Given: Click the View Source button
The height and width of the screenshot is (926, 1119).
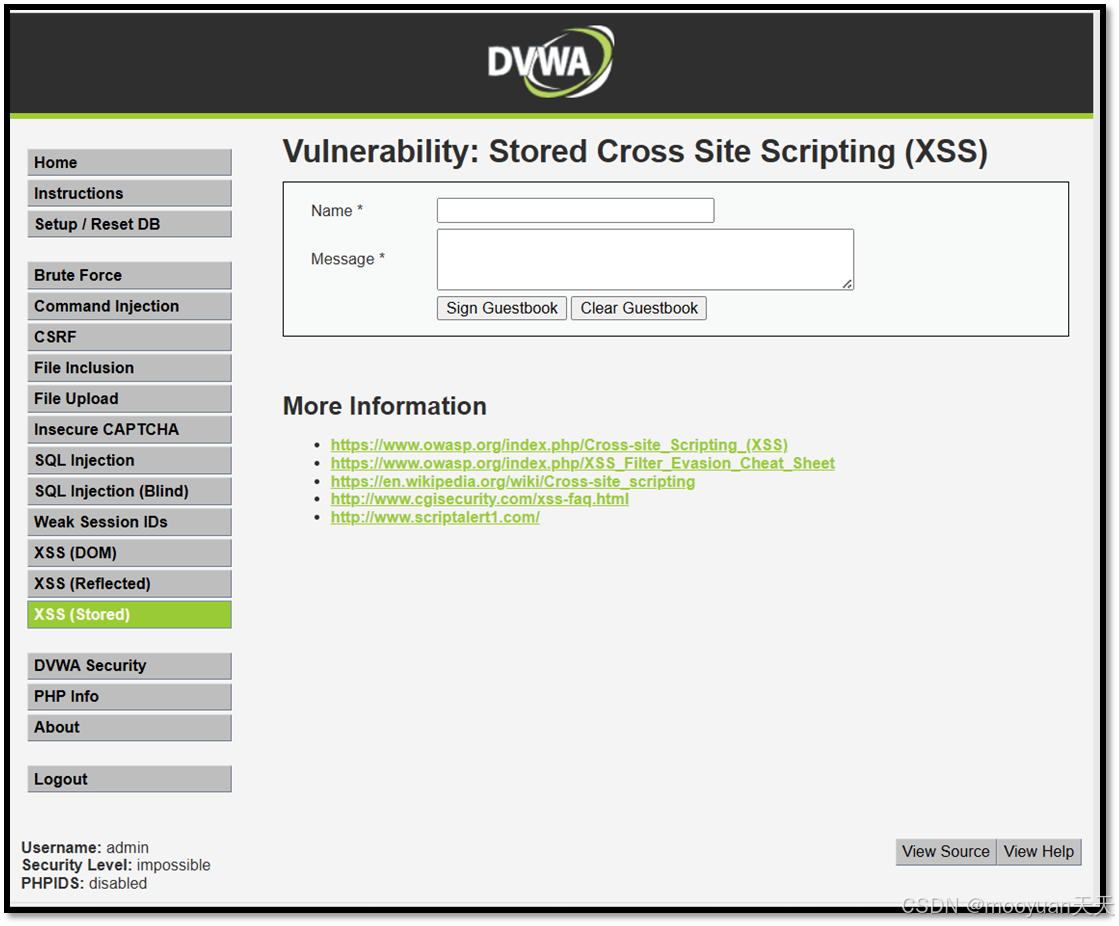Looking at the screenshot, I should tap(946, 852).
